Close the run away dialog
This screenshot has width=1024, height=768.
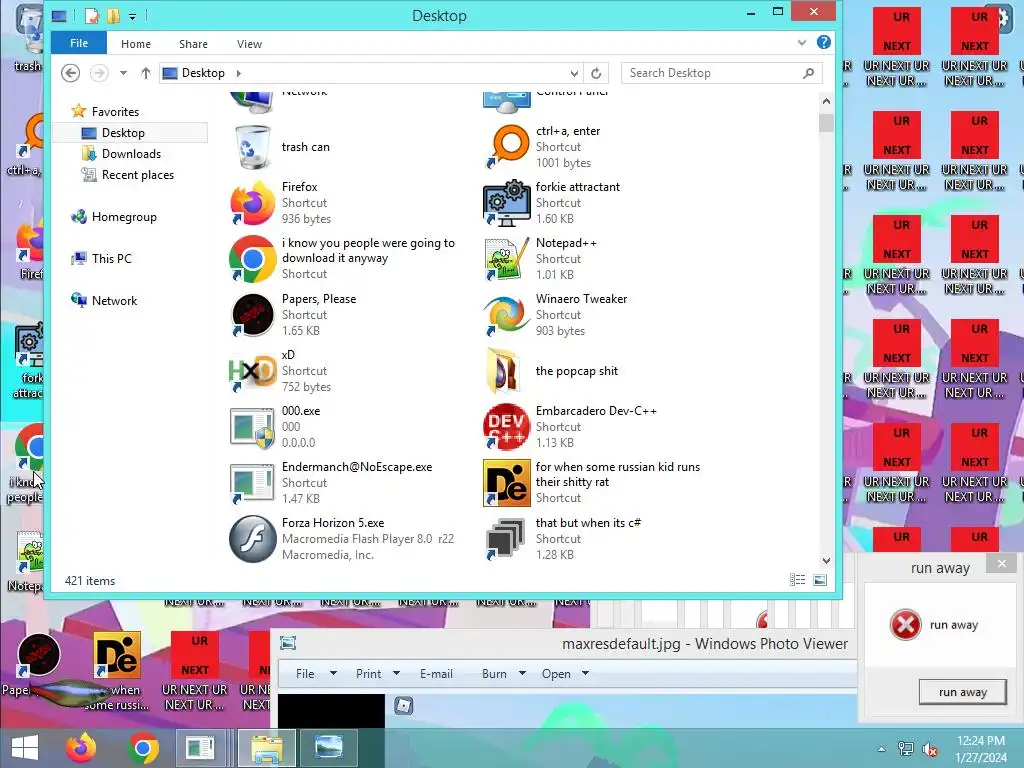[x=1002, y=564]
